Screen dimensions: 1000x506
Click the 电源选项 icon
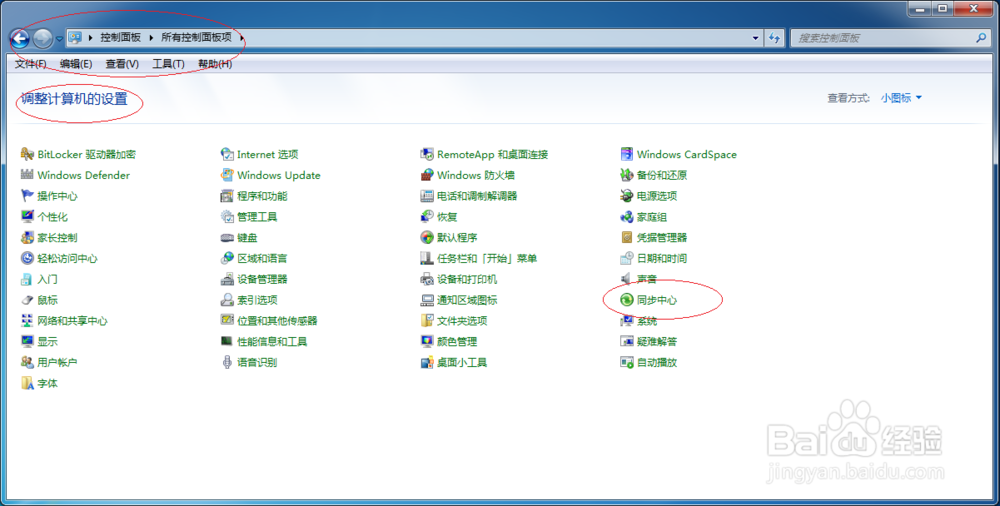[x=626, y=196]
